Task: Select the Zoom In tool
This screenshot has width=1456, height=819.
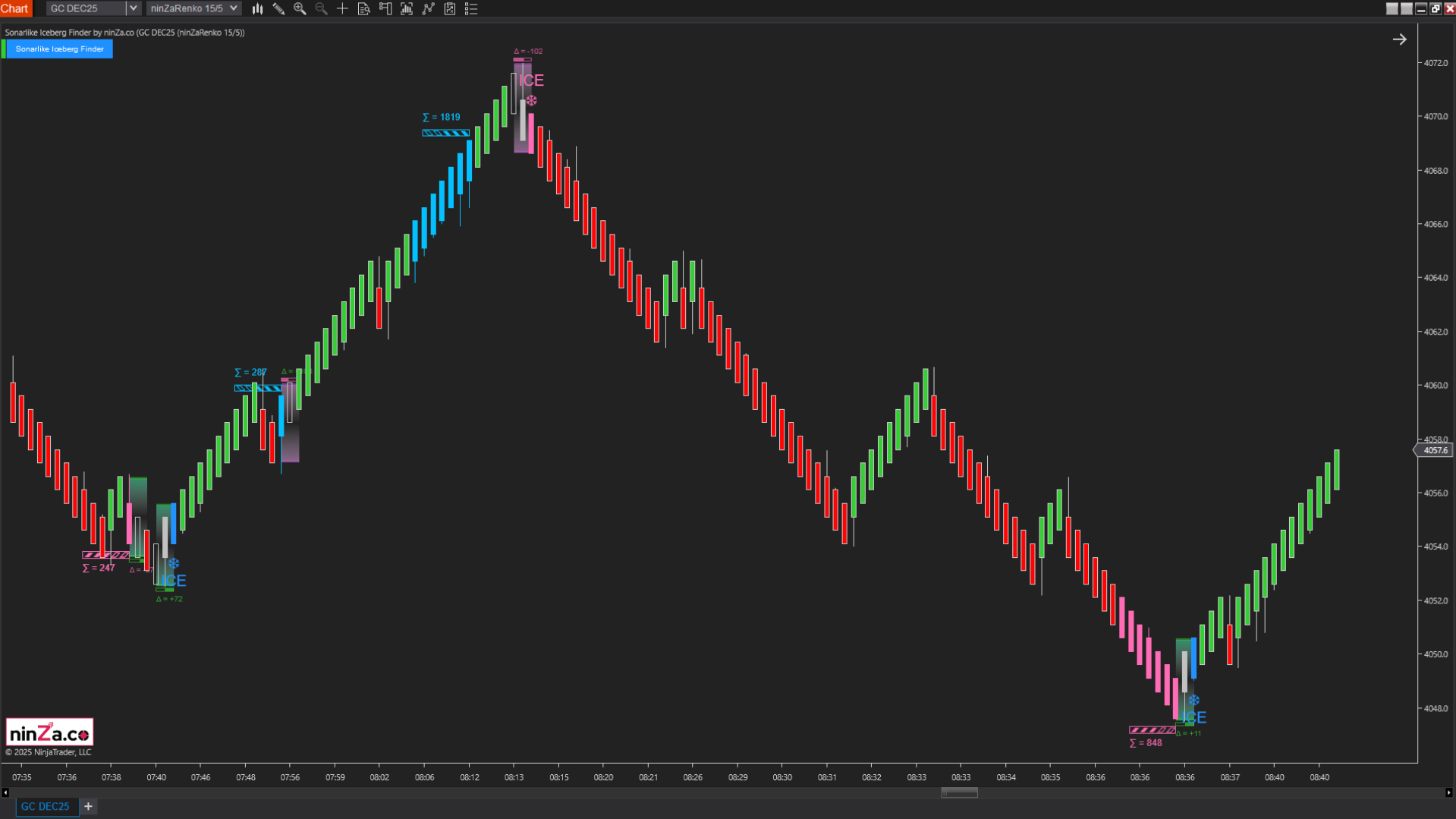Action: (300, 8)
